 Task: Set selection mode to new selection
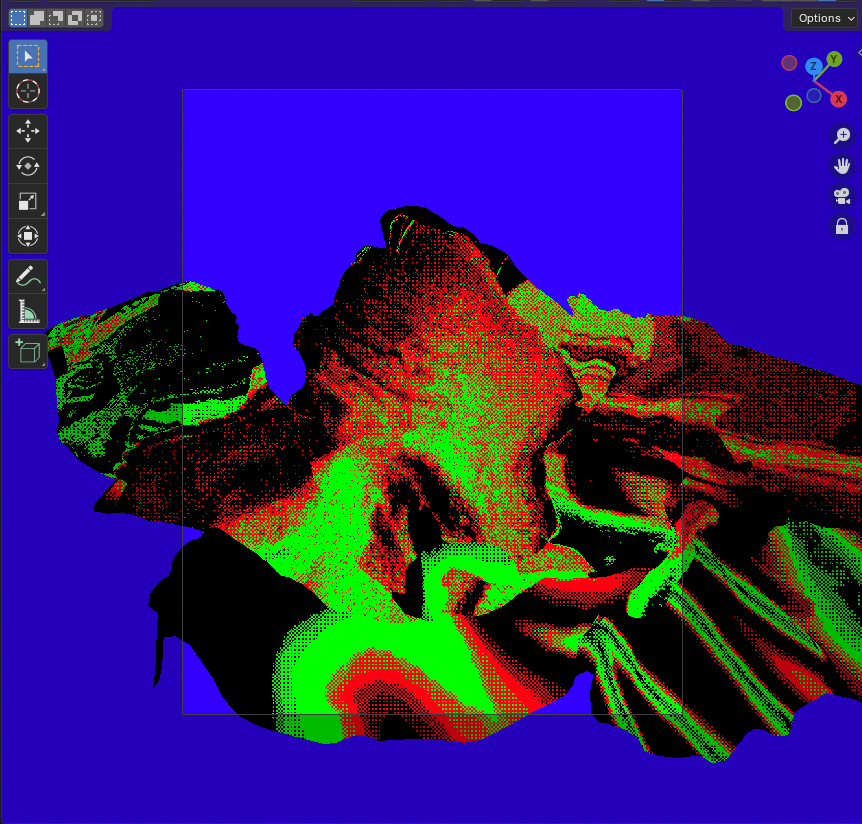[18, 19]
